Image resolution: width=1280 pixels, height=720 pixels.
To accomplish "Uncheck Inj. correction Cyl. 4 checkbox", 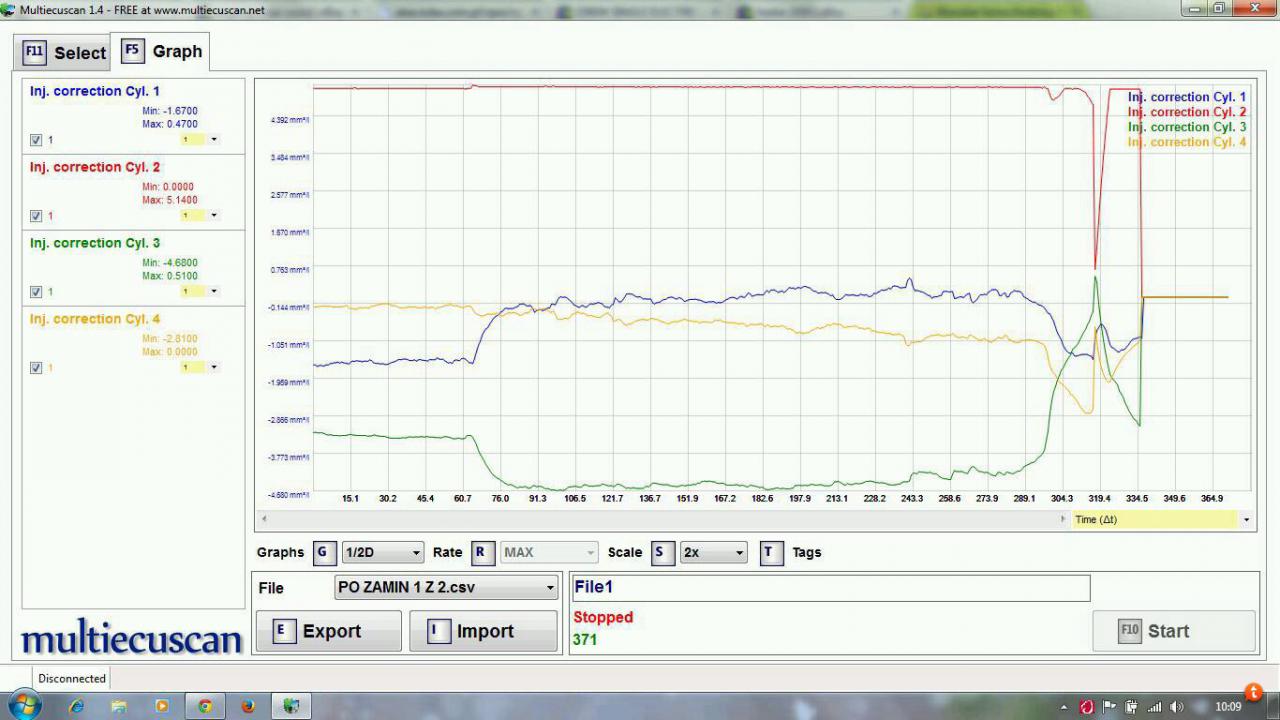I will click(36, 368).
